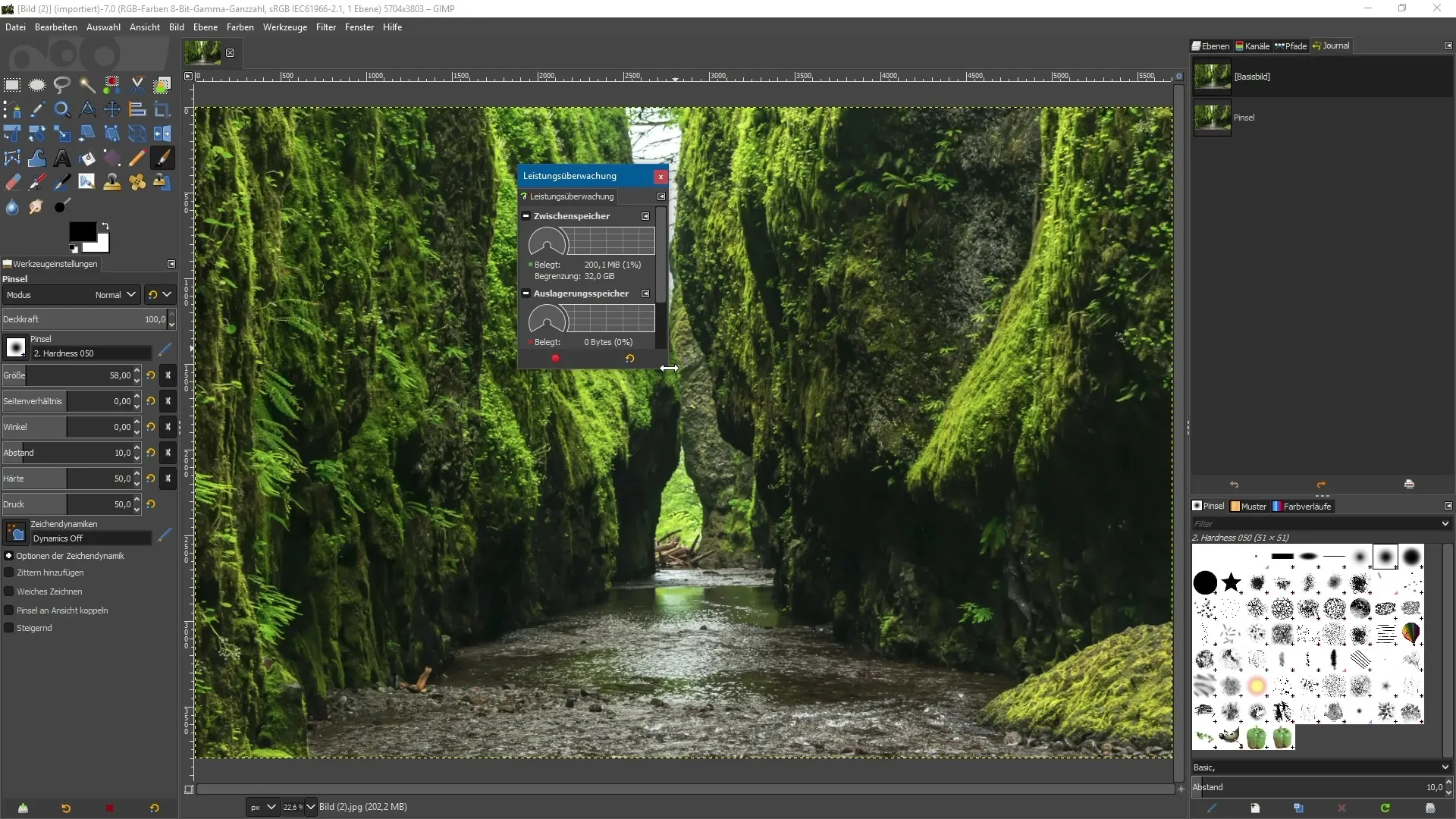Select the Bucket Fill tool
The height and width of the screenshot is (819, 1456).
click(87, 158)
